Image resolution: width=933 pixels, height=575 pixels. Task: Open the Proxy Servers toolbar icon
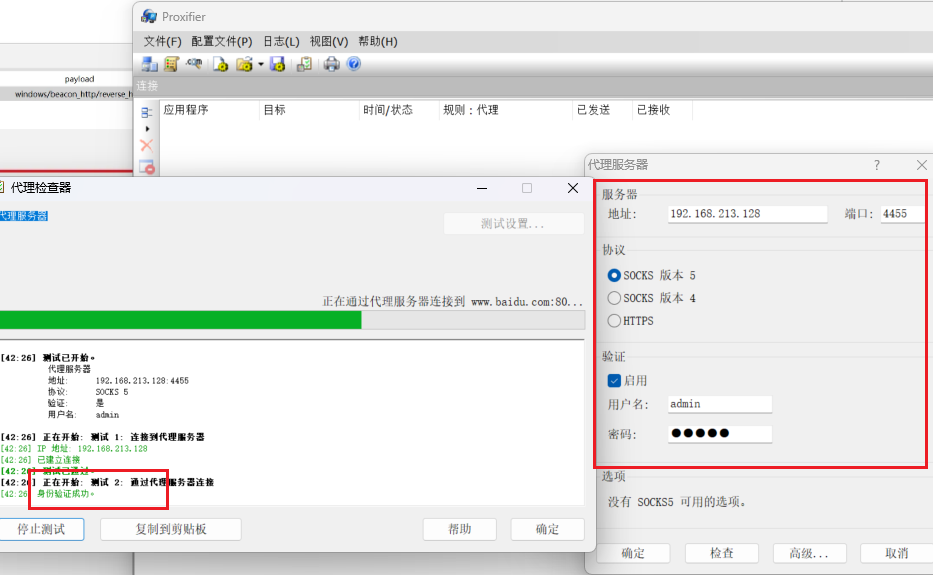149,64
